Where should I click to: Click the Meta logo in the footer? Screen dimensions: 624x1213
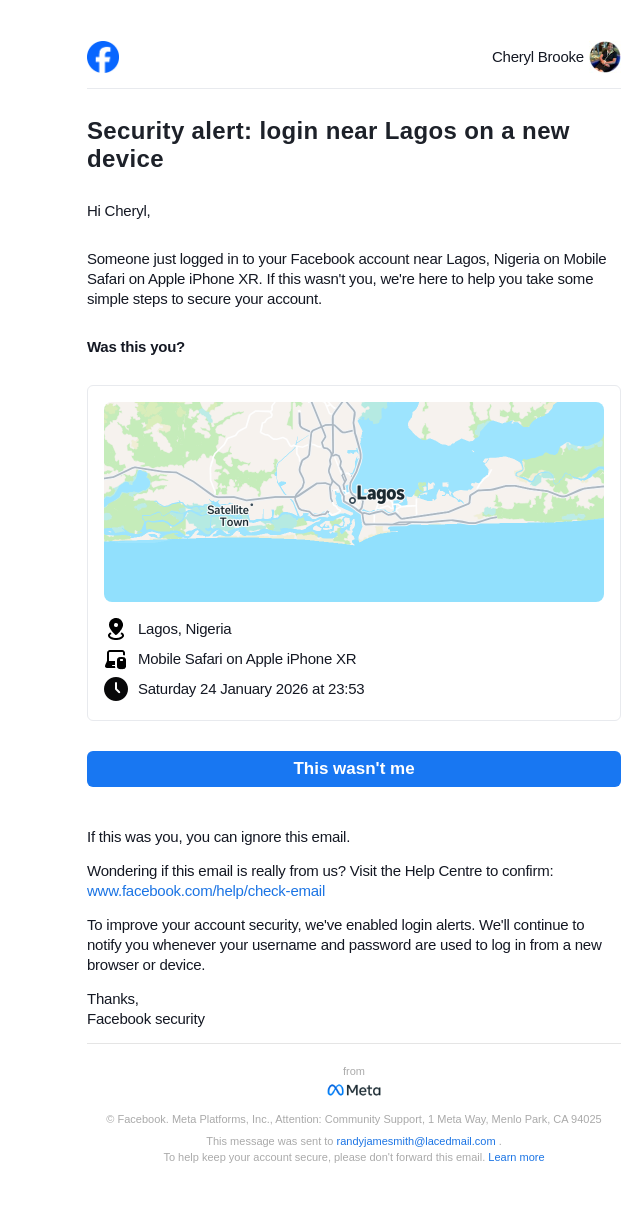click(354, 1090)
